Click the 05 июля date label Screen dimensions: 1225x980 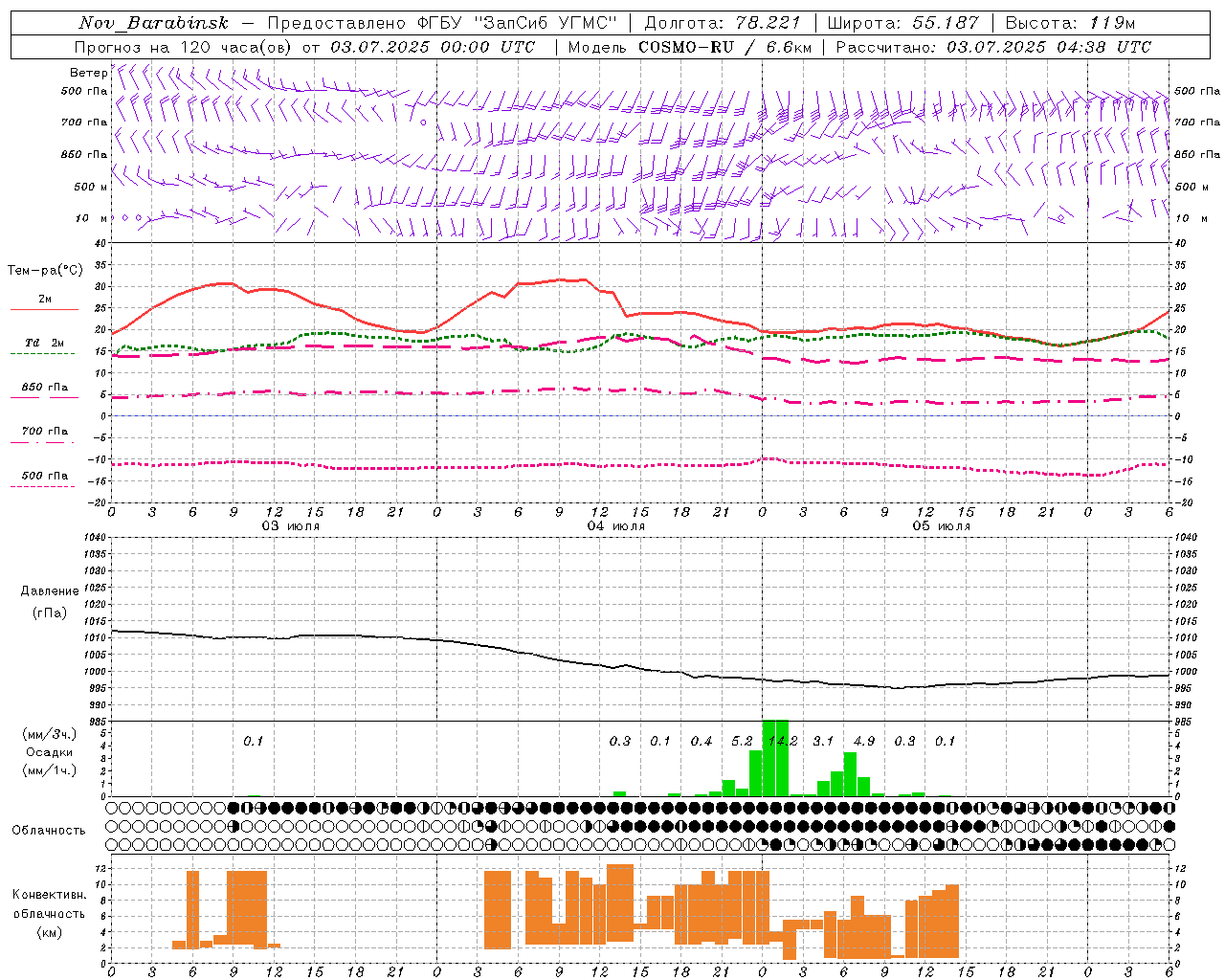coord(942,525)
